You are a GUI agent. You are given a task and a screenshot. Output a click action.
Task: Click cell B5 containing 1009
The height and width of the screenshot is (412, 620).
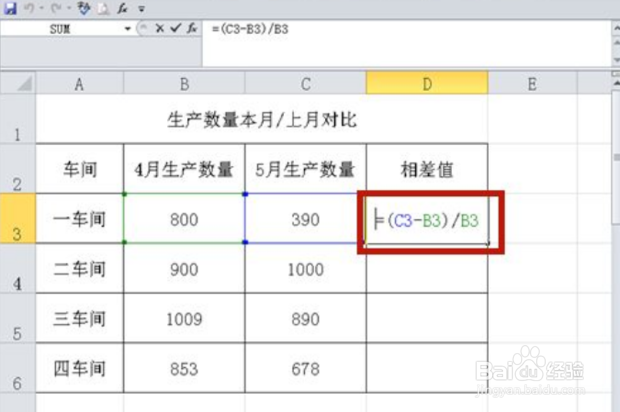[184, 318]
